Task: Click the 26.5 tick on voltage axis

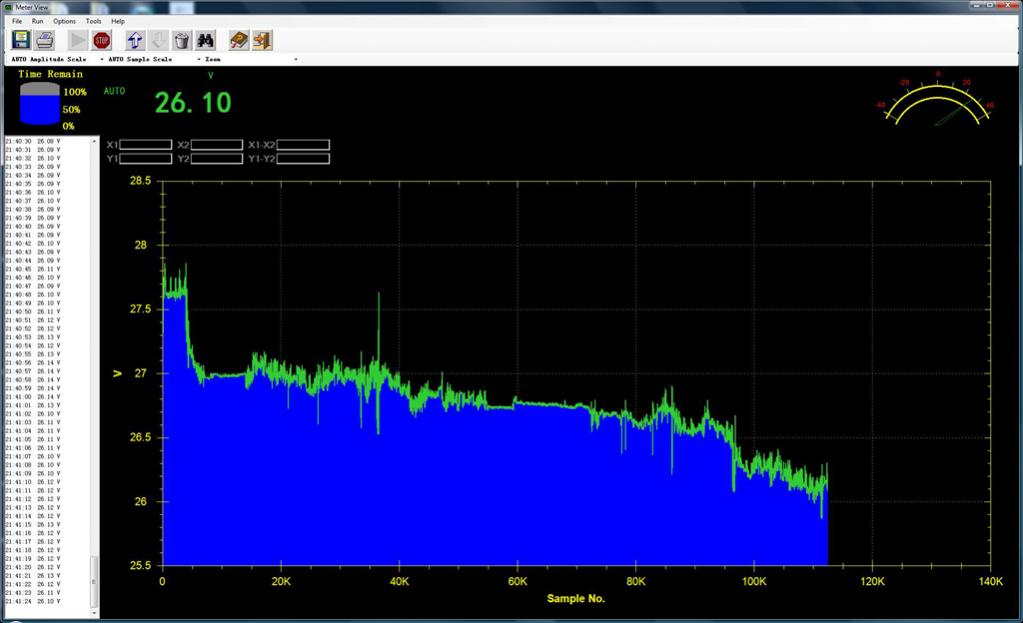Action: [x=140, y=437]
